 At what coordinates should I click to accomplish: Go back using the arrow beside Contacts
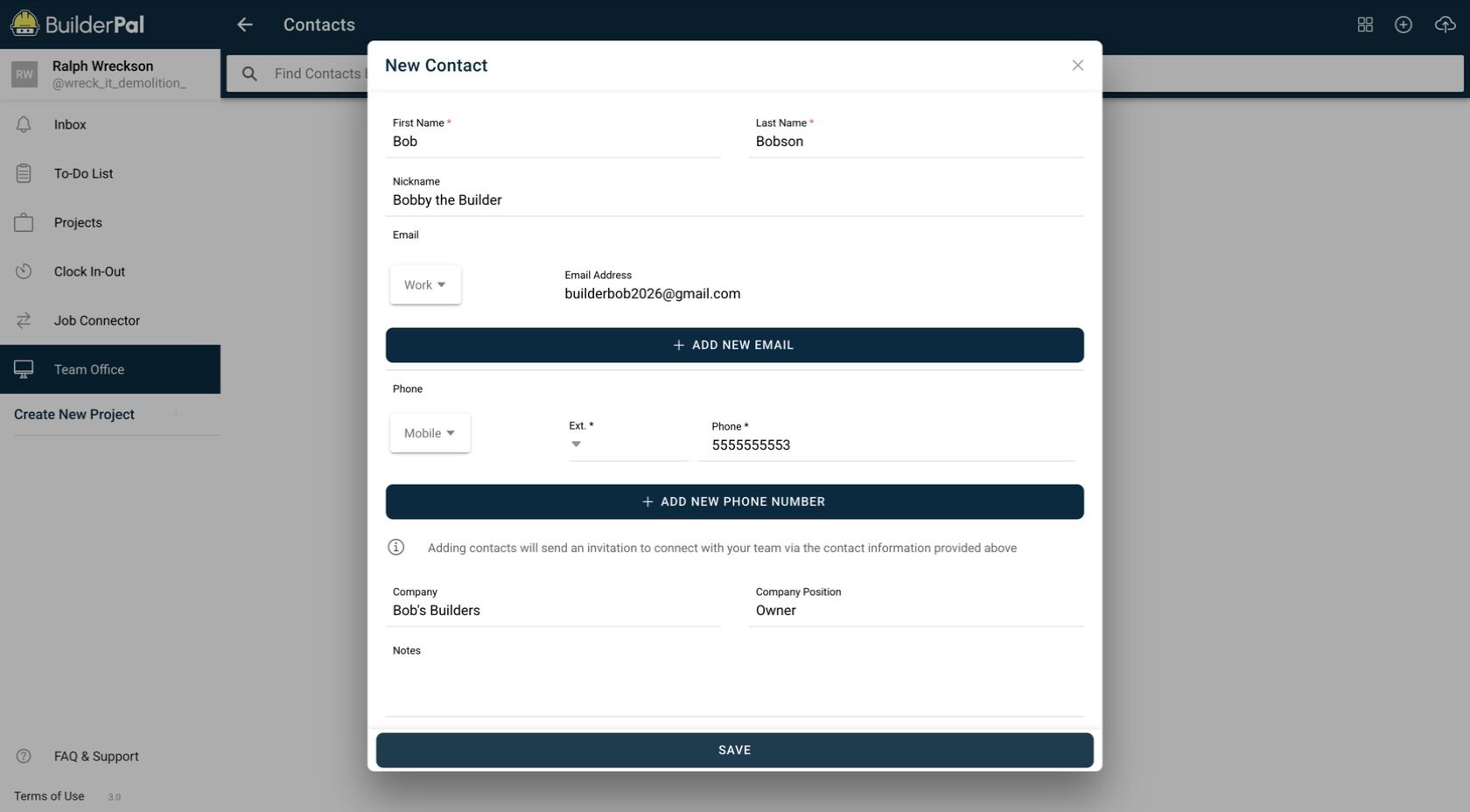click(245, 24)
